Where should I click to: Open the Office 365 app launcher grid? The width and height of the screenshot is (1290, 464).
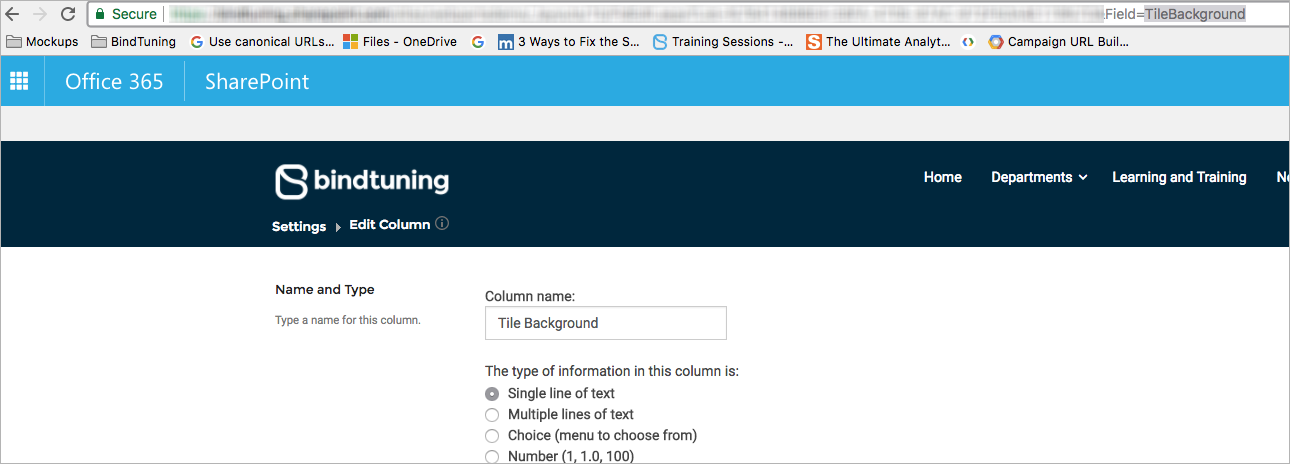click(x=19, y=81)
